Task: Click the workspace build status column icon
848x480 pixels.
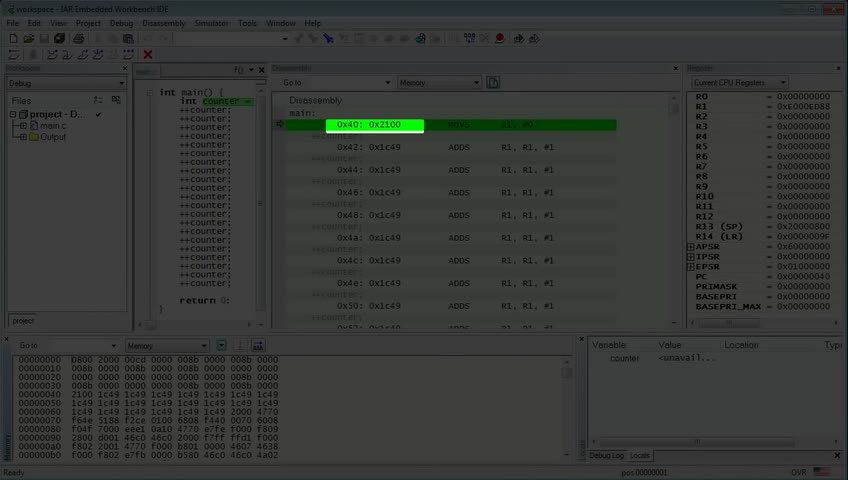Action: [116, 100]
